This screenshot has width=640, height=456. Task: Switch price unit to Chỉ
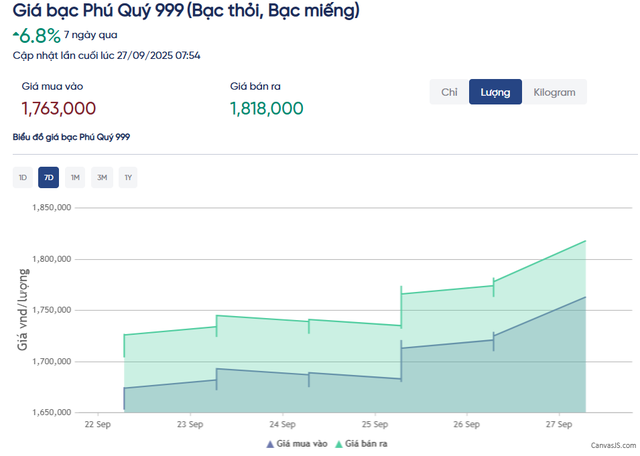click(449, 93)
